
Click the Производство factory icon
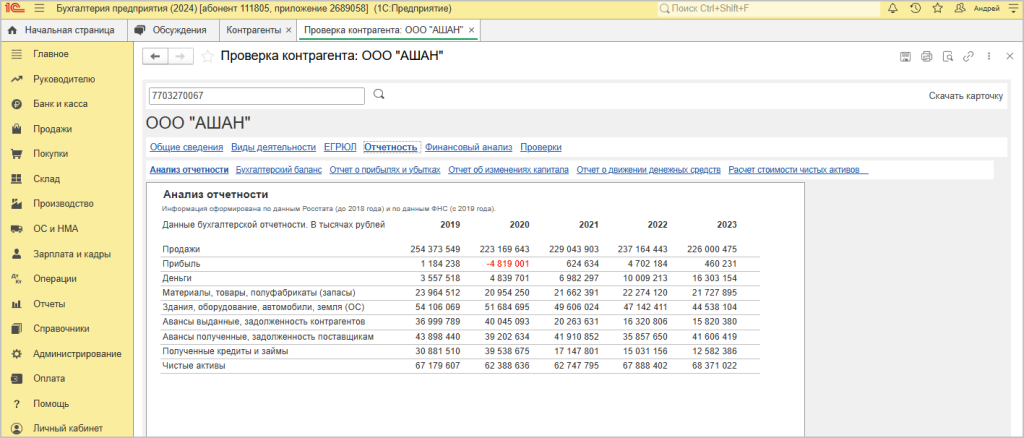point(17,204)
